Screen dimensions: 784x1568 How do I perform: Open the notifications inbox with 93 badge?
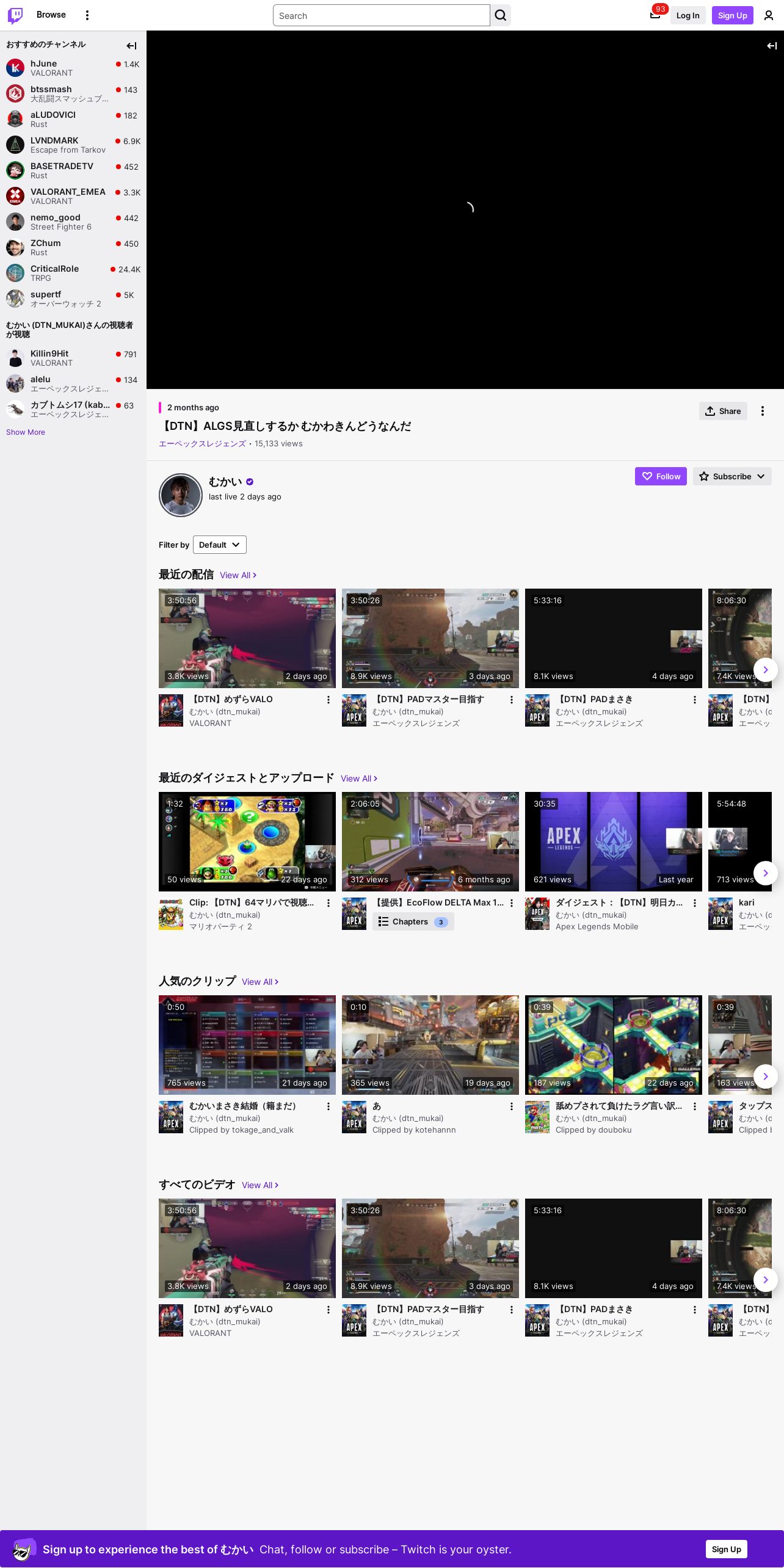(x=655, y=15)
